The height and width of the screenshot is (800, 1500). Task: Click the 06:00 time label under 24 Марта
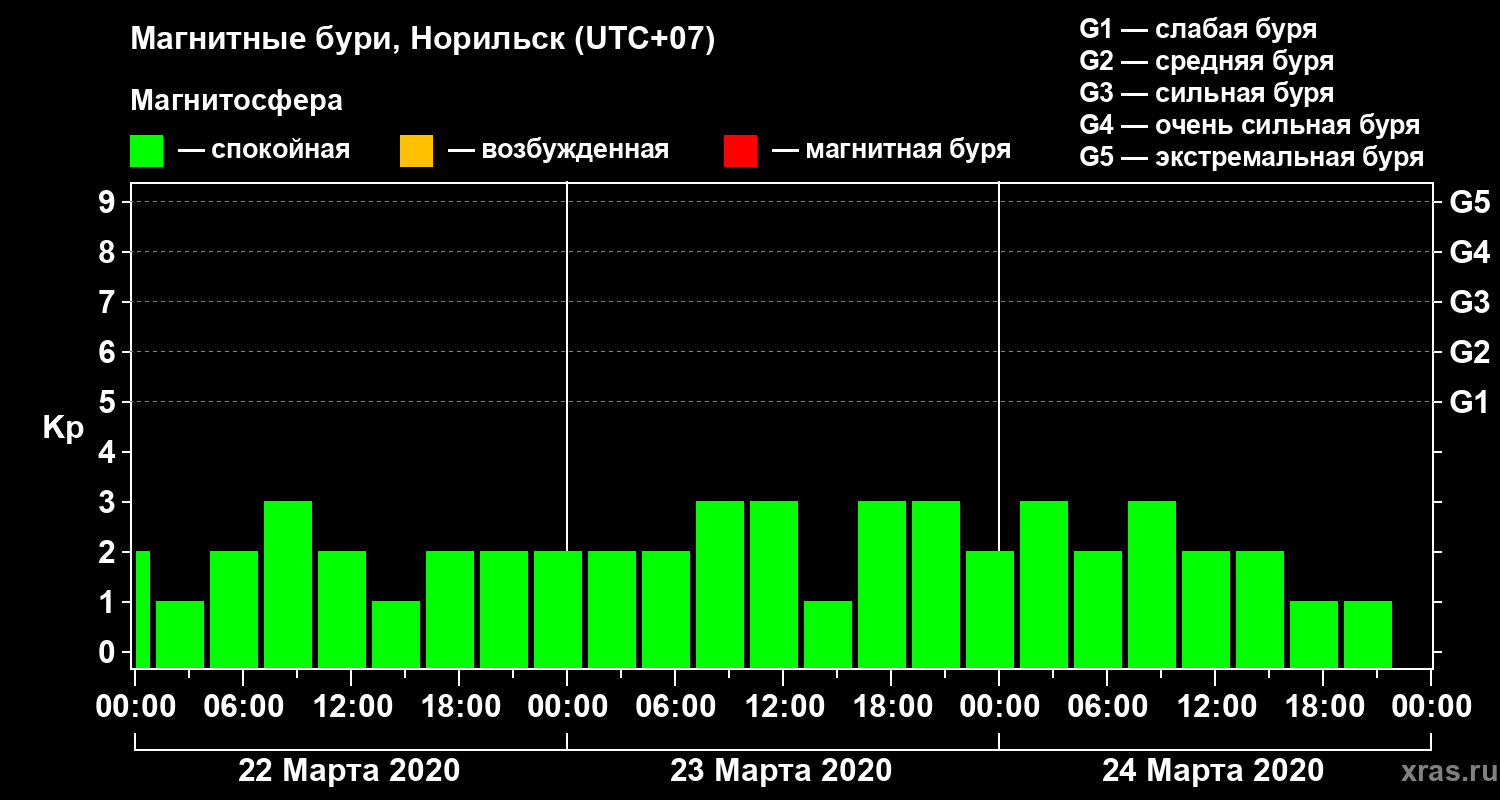pyautogui.click(x=1107, y=706)
